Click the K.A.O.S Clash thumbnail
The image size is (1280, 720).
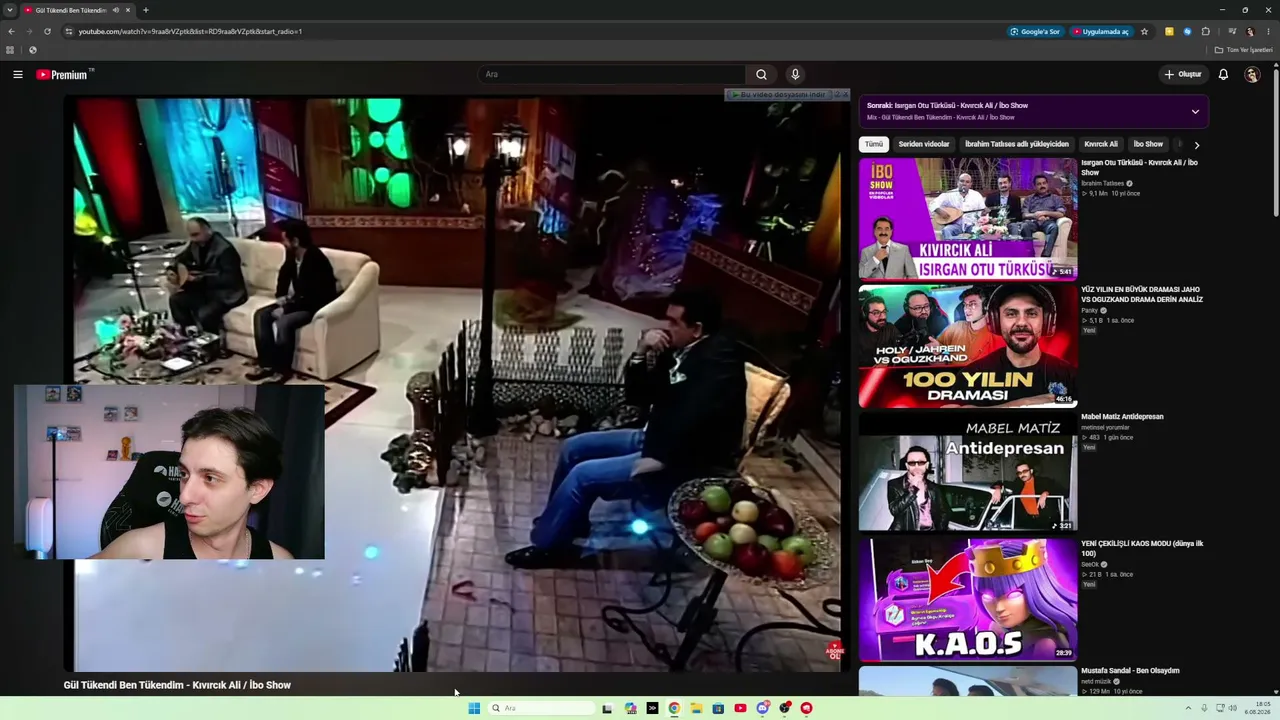click(968, 600)
